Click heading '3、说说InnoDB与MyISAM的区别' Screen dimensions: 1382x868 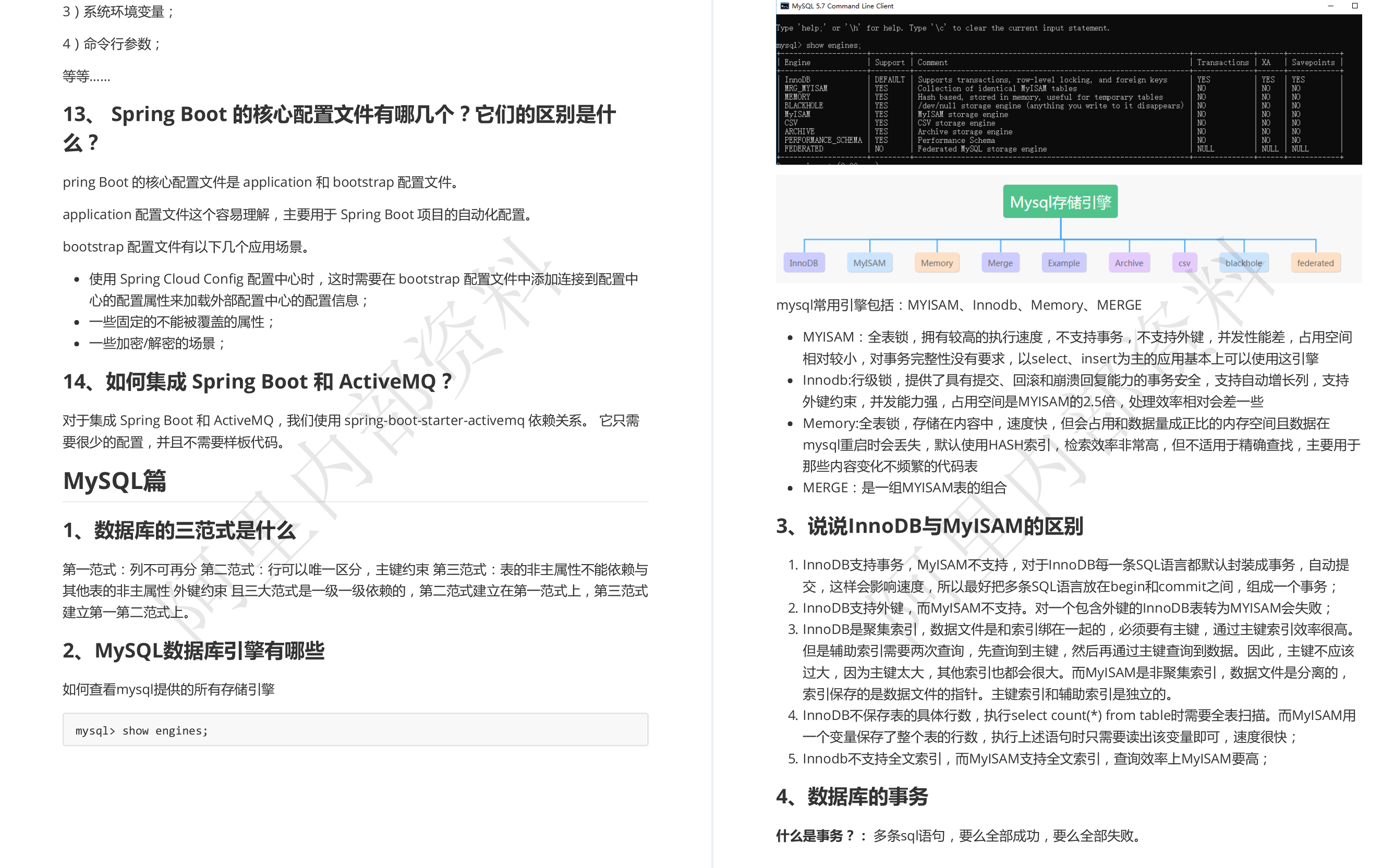pos(929,525)
